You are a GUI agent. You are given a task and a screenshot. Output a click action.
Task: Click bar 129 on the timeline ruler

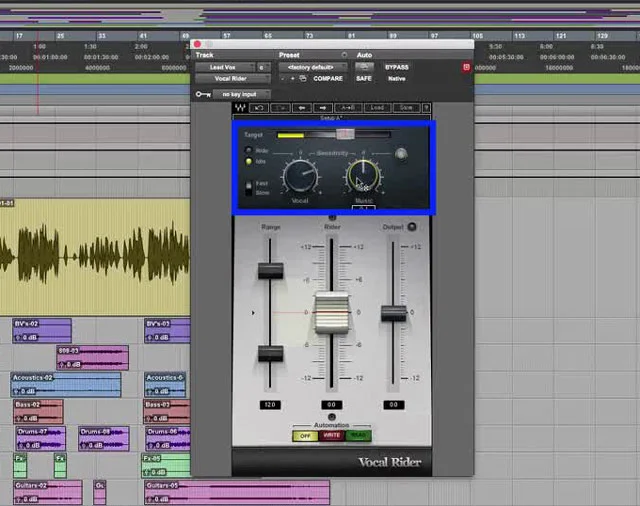602,36
